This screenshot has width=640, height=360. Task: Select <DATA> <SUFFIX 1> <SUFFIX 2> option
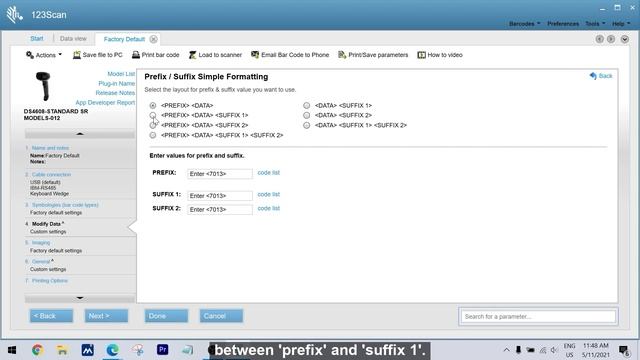(307, 125)
